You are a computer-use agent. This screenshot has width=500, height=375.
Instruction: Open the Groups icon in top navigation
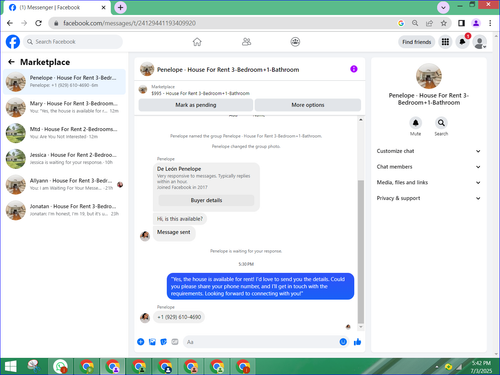295,42
